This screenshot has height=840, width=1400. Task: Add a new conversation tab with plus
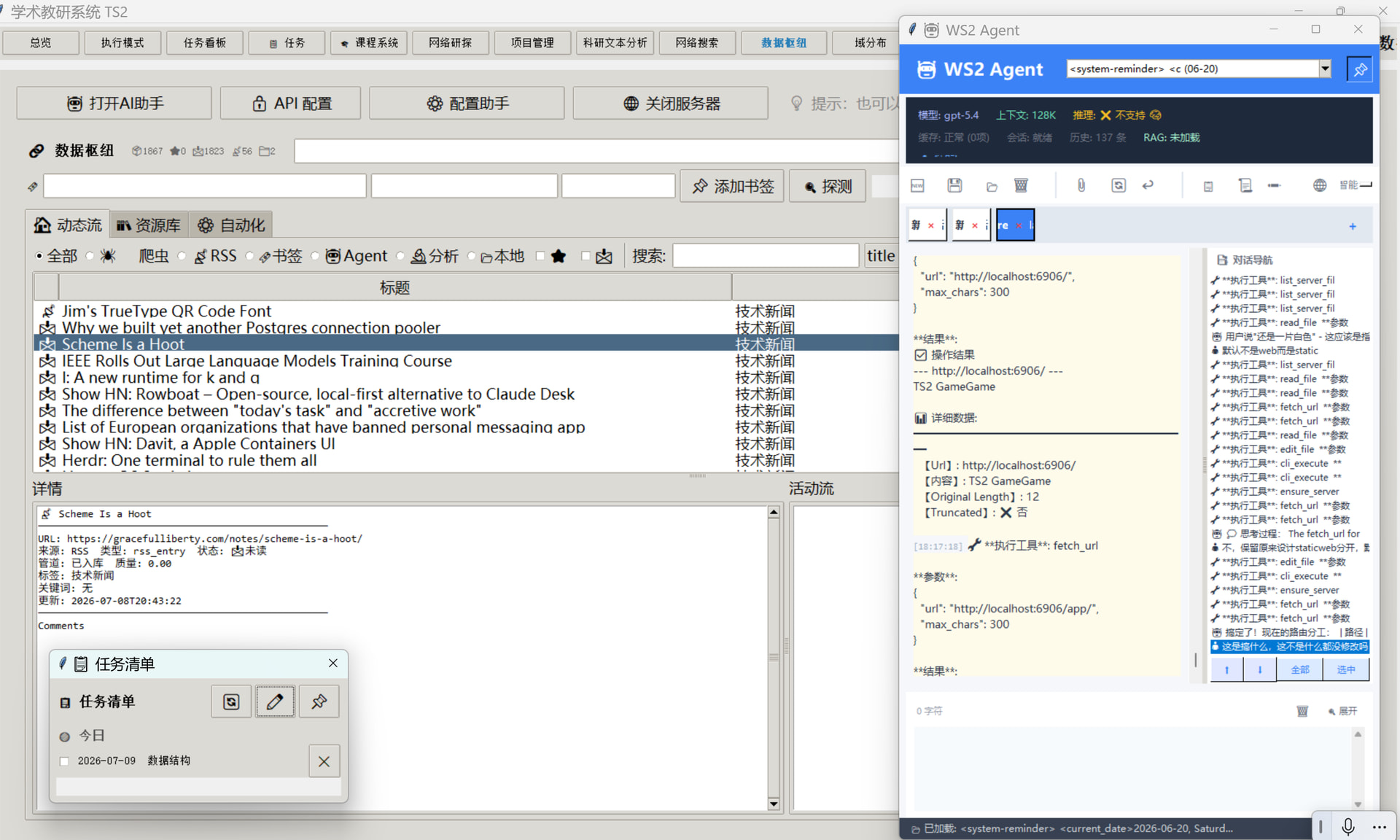tap(1353, 226)
